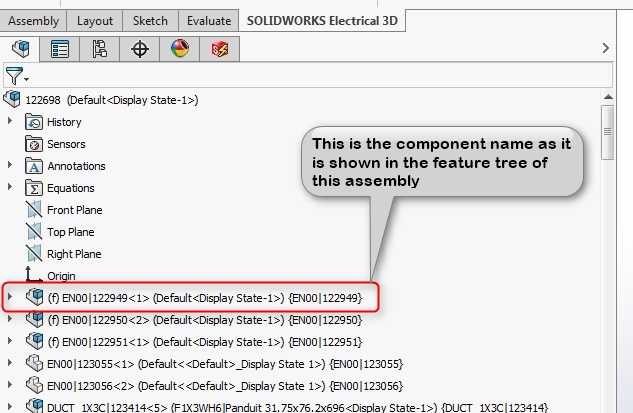Expand the EN00|122951 component
Image resolution: width=633 pixels, height=413 pixels.
[x=10, y=341]
